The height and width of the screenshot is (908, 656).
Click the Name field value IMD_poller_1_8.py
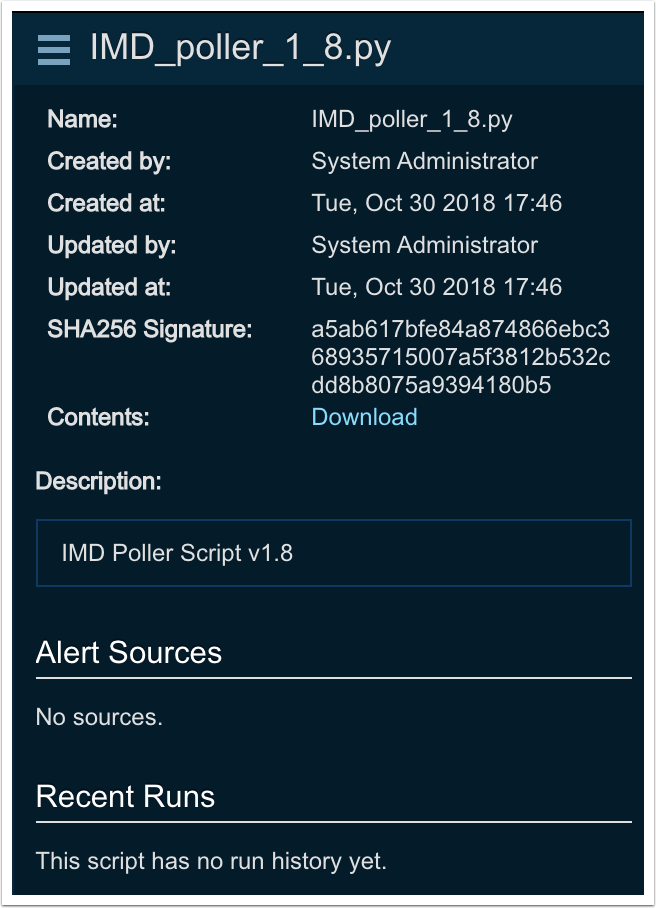click(x=411, y=120)
